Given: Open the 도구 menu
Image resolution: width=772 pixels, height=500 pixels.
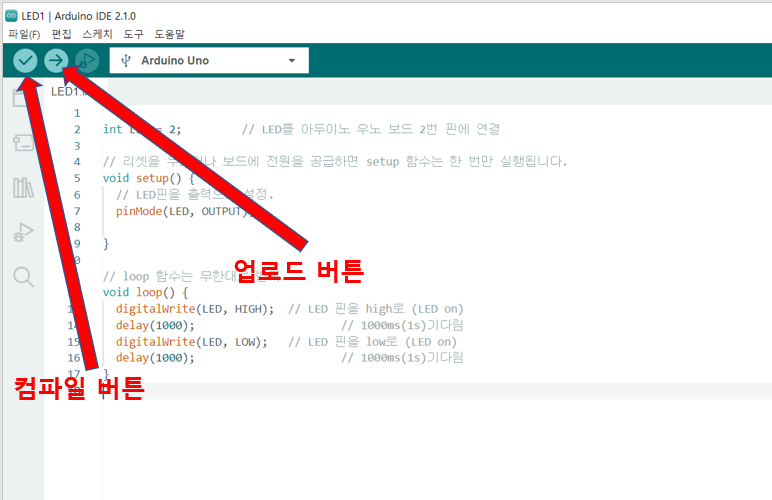Looking at the screenshot, I should tap(133, 34).
